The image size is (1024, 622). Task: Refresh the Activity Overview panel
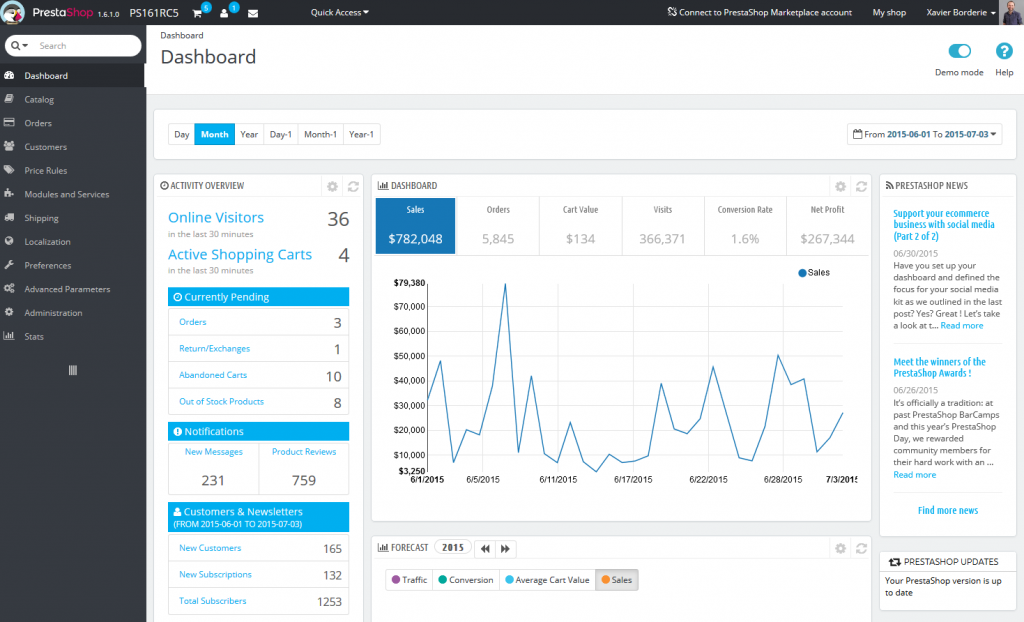click(x=352, y=186)
